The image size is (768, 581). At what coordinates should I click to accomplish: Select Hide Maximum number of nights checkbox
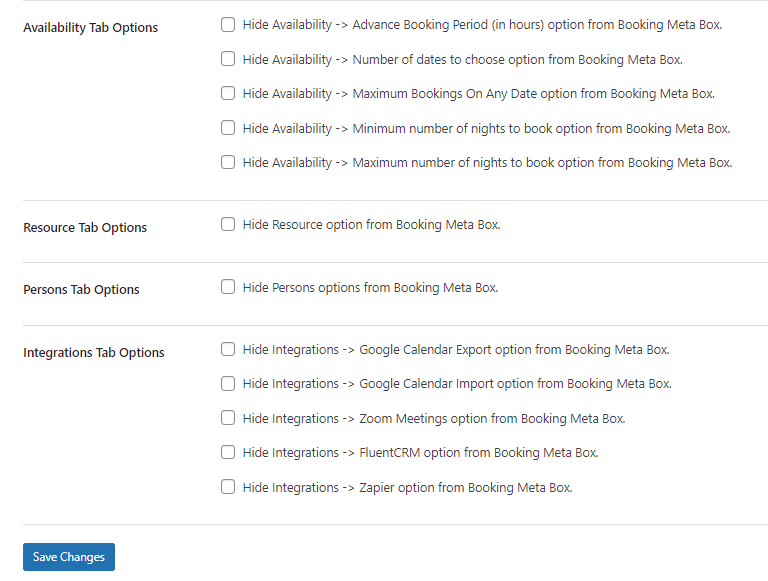tap(228, 162)
